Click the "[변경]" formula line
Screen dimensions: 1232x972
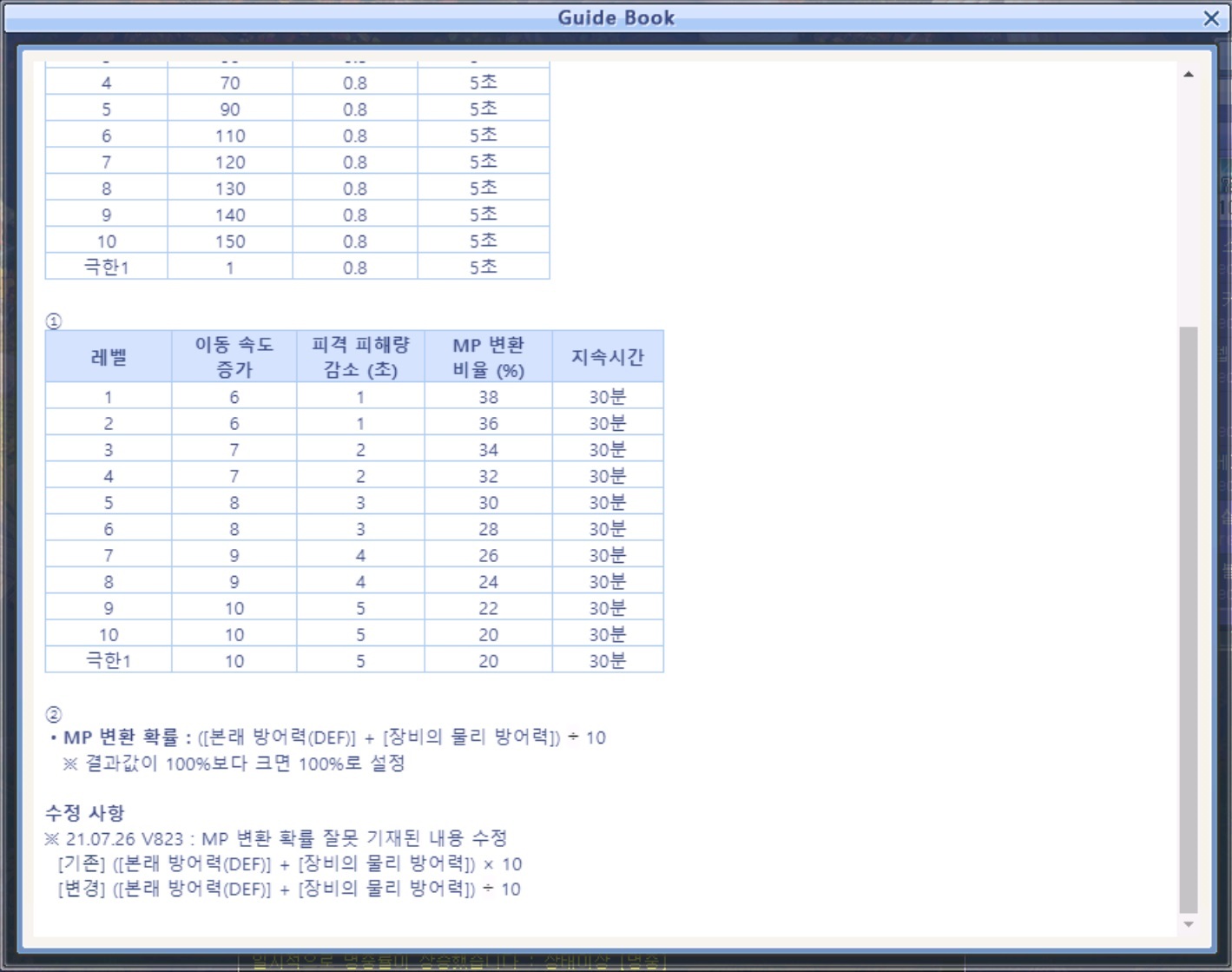coord(290,889)
